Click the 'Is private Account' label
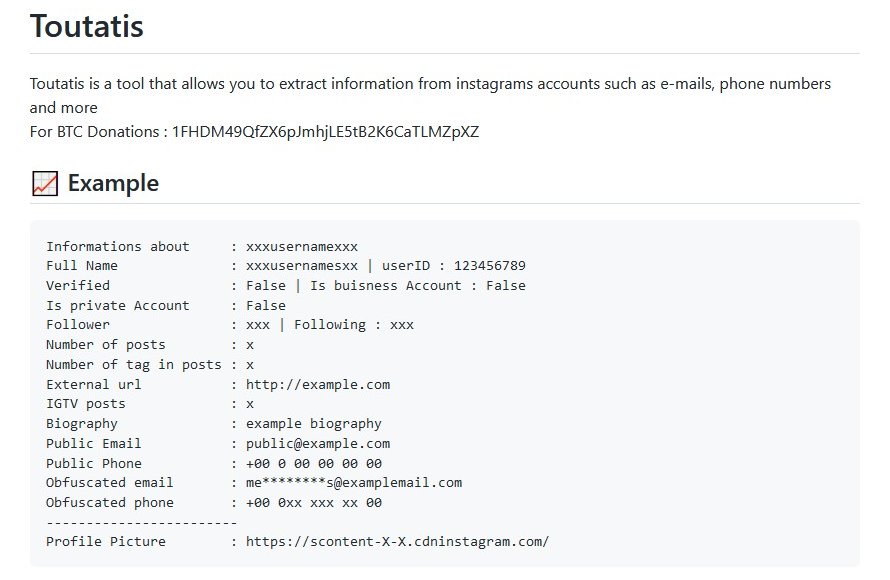Image resolution: width=890 pixels, height=580 pixels. (118, 306)
